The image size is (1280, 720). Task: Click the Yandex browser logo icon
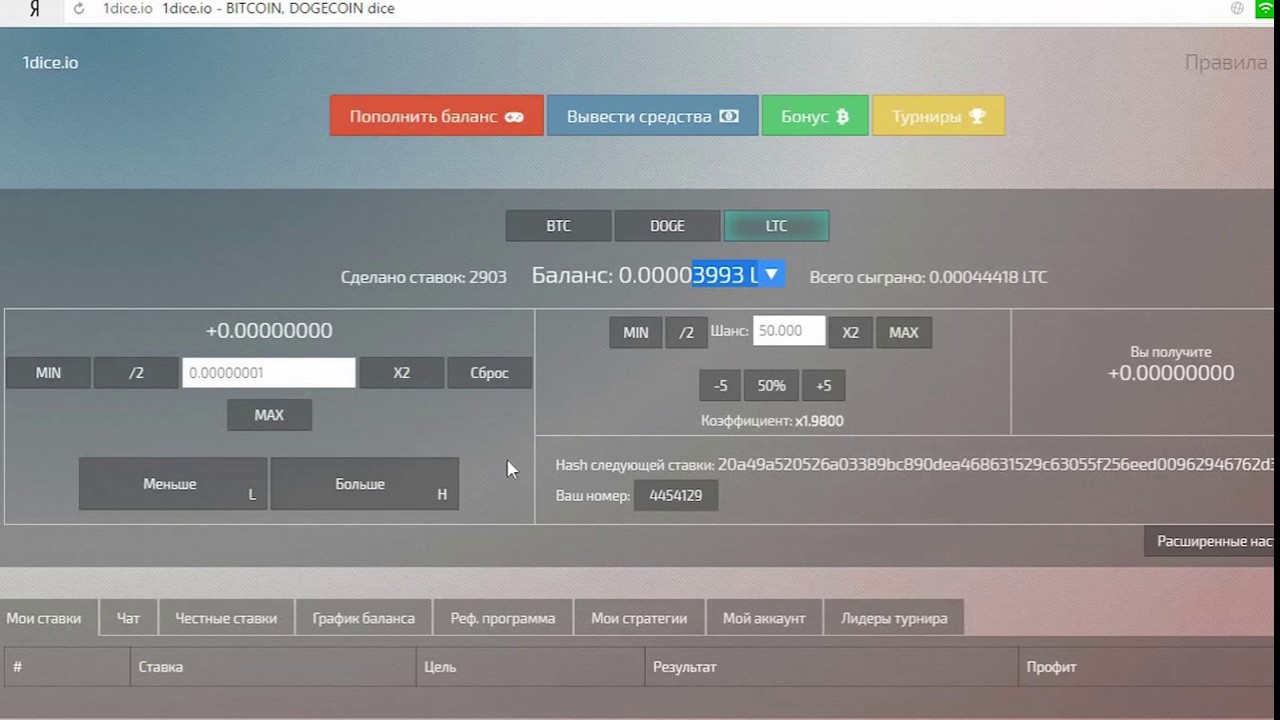coord(35,9)
